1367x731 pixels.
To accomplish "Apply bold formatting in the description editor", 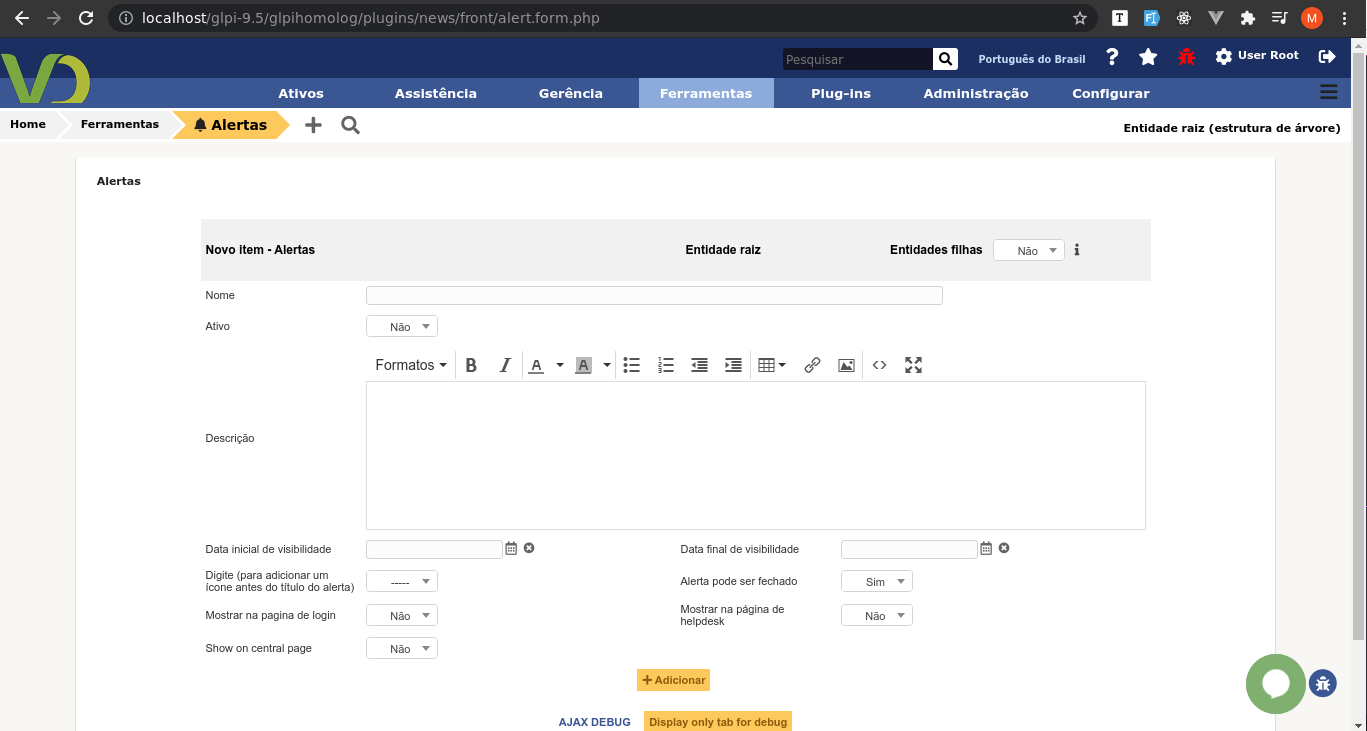I will click(471, 365).
